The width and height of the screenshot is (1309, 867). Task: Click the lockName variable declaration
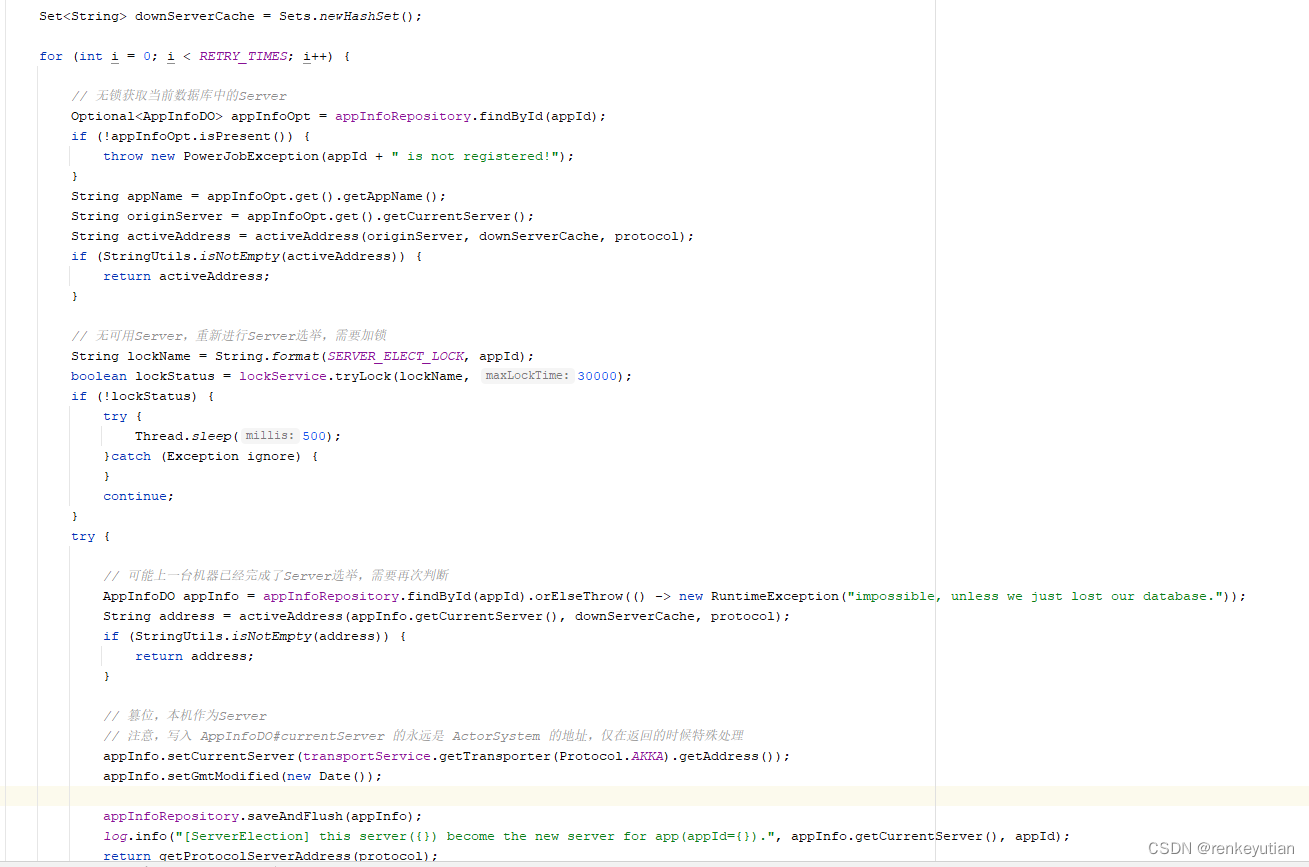click(x=159, y=356)
